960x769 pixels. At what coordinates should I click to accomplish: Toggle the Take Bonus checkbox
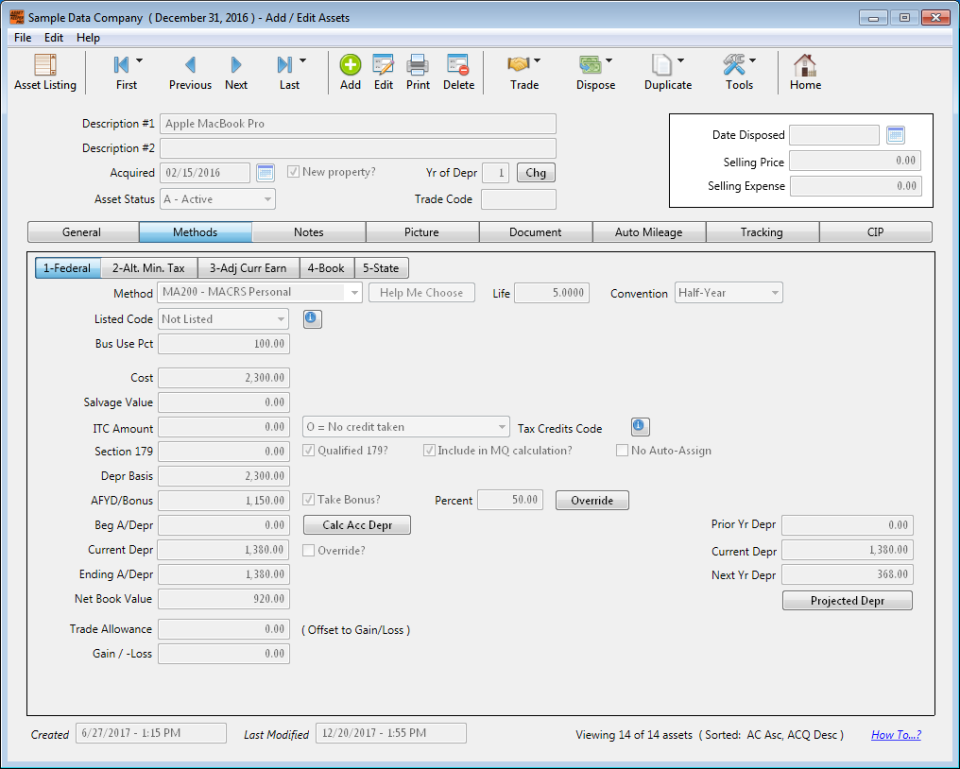(310, 500)
